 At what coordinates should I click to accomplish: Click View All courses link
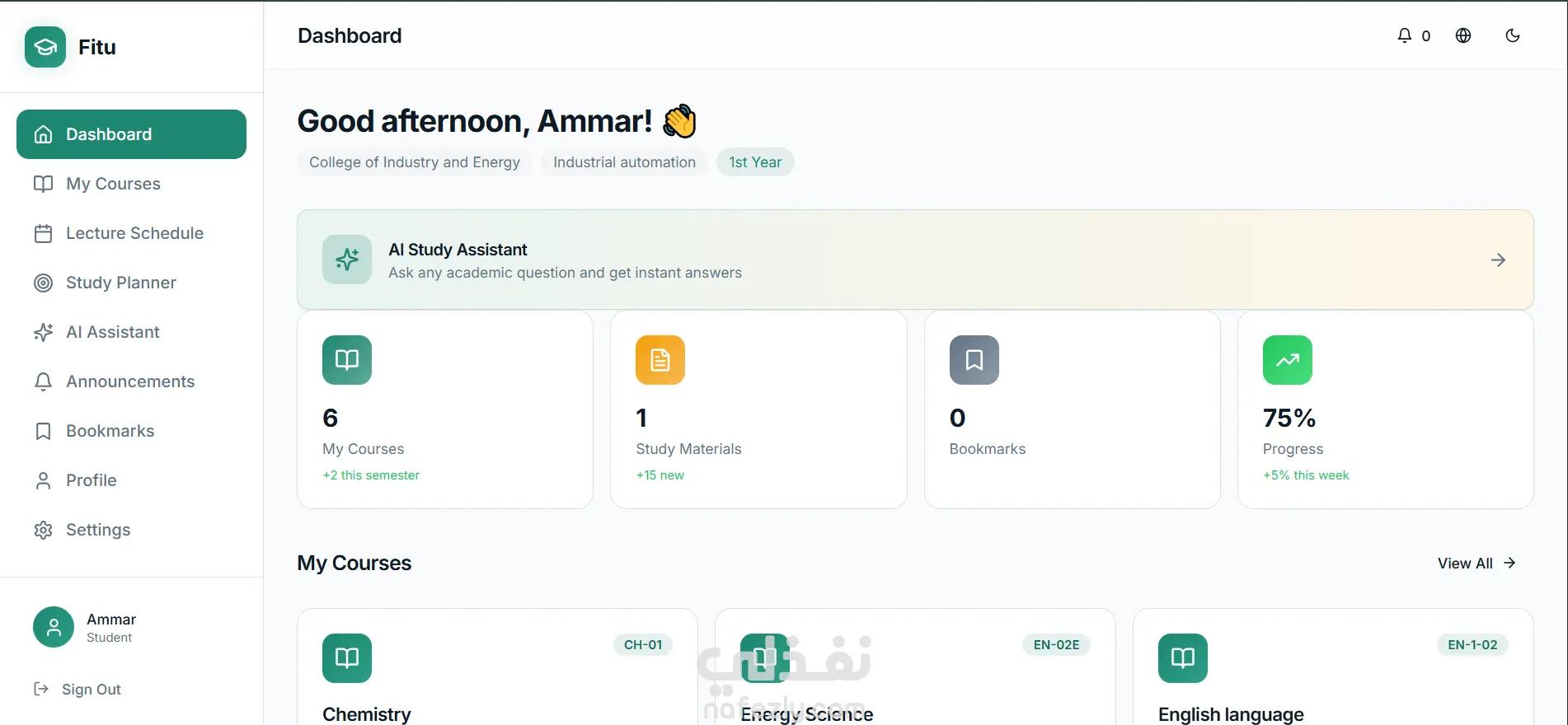coord(1476,564)
